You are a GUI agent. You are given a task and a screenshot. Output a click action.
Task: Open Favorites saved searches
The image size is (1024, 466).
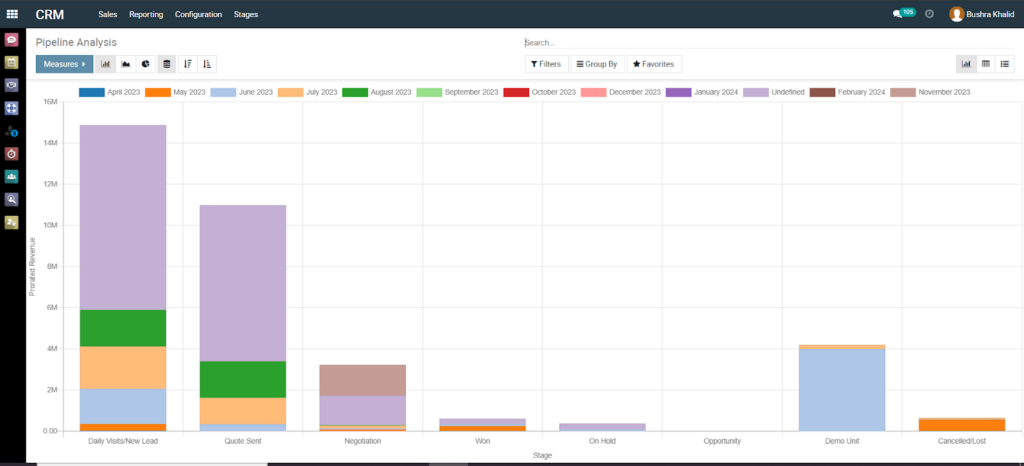point(654,64)
